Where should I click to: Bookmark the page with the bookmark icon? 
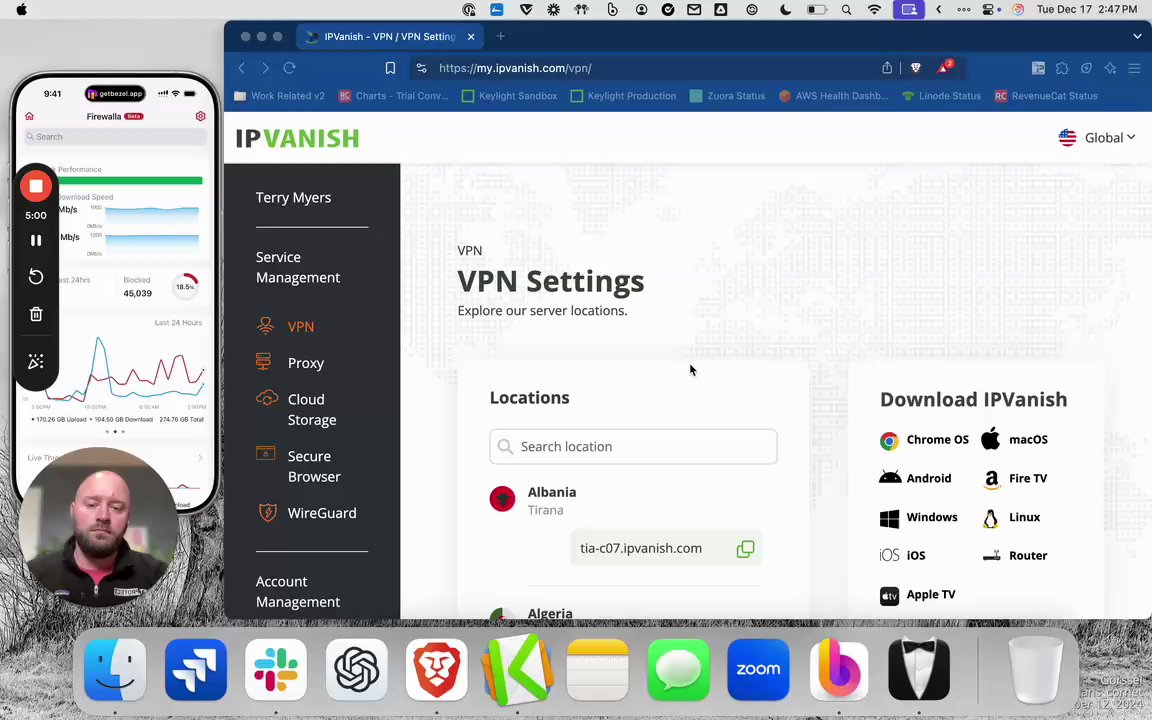click(390, 68)
